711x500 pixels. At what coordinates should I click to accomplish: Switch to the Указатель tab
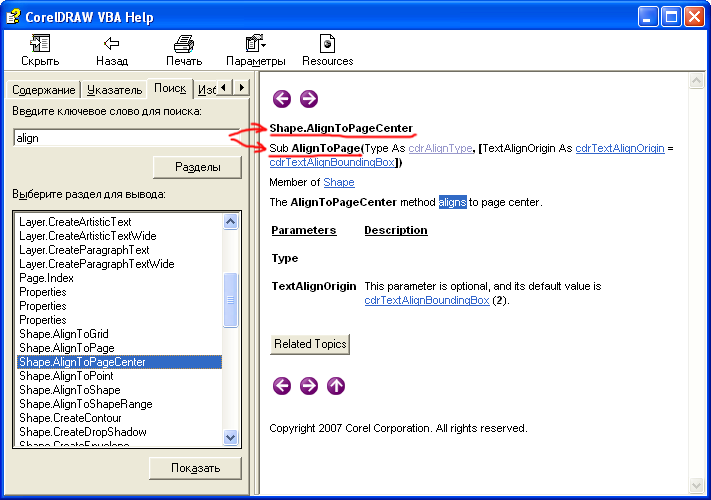coord(114,90)
